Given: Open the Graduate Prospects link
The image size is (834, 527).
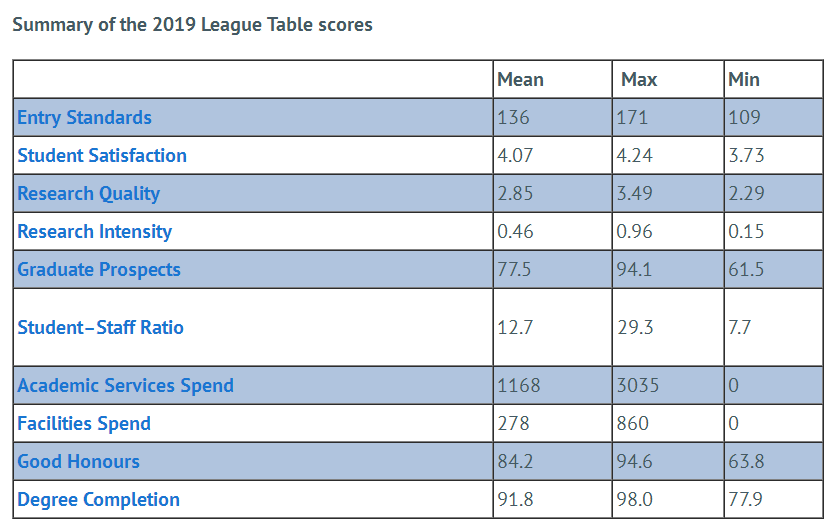Looking at the screenshot, I should pyautogui.click(x=99, y=270).
